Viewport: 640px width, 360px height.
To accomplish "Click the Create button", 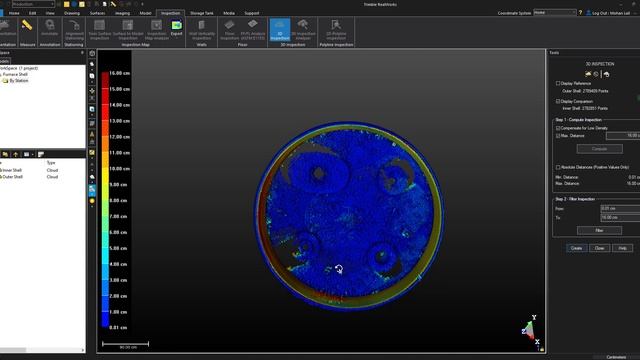I will [x=576, y=248].
